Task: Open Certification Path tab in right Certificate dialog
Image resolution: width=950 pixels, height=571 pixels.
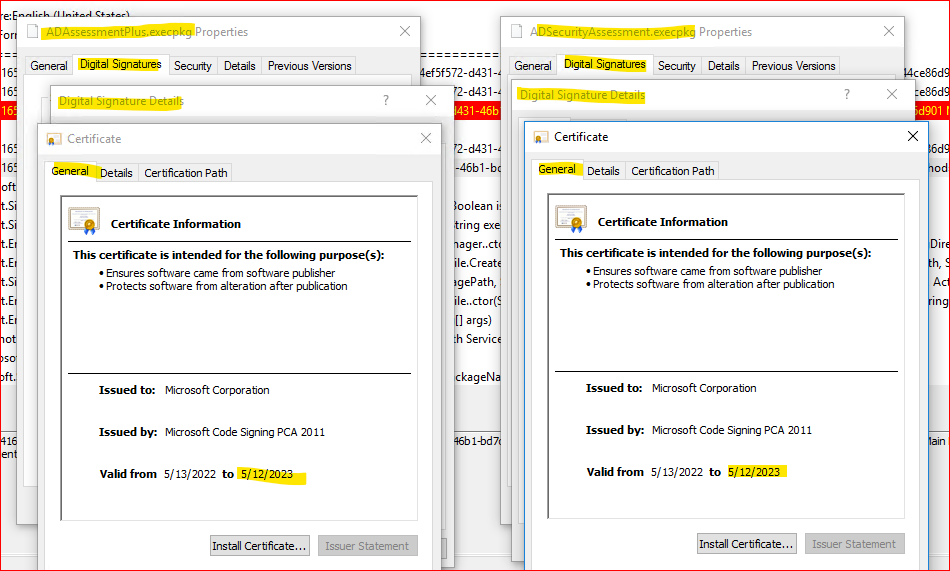Action: pos(673,171)
